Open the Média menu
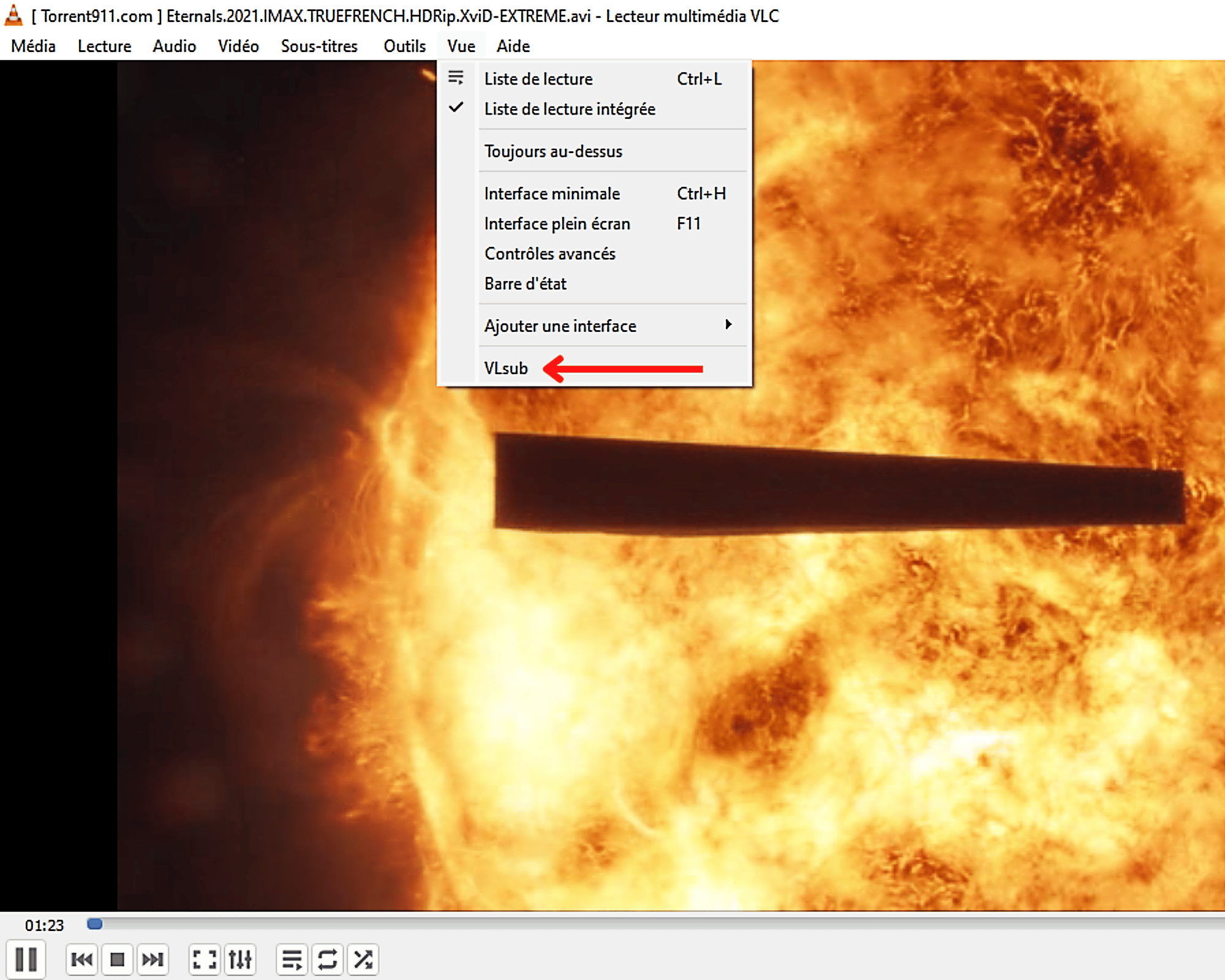1225x980 pixels. pos(33,46)
